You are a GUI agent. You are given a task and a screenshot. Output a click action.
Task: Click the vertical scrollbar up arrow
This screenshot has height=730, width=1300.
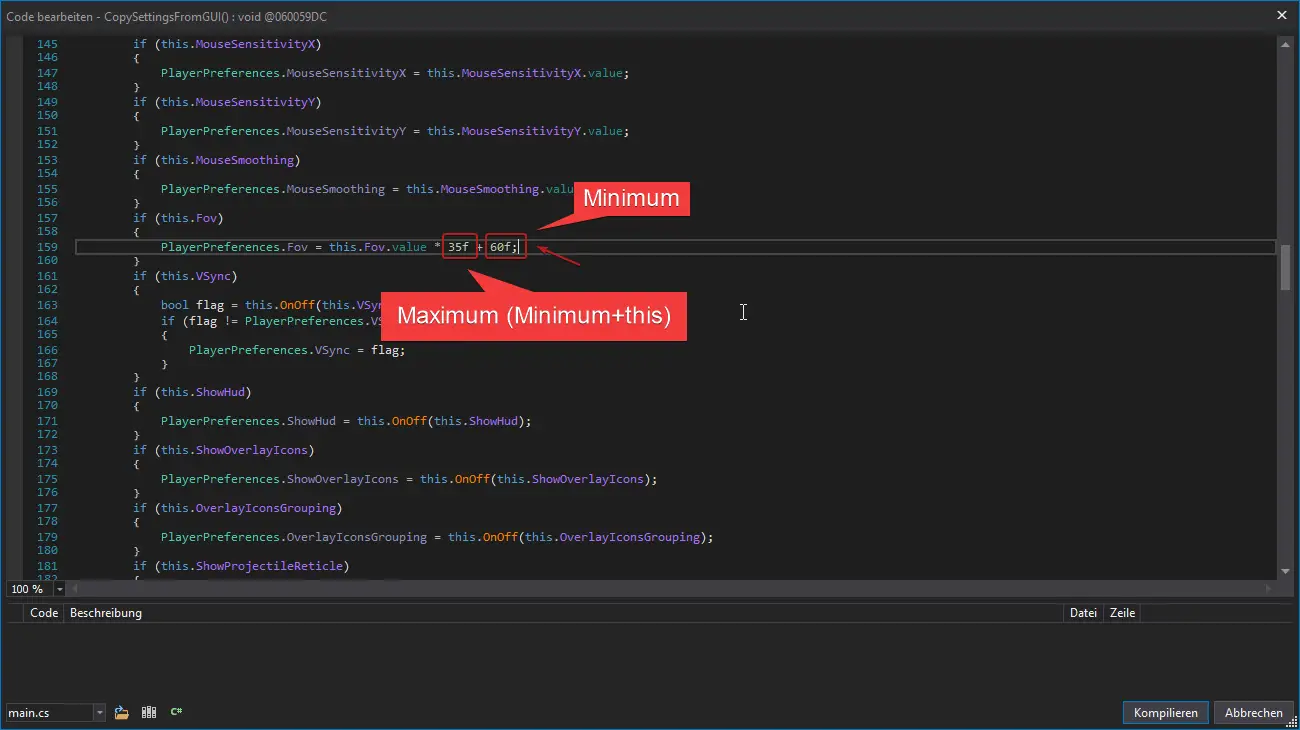(x=1285, y=43)
